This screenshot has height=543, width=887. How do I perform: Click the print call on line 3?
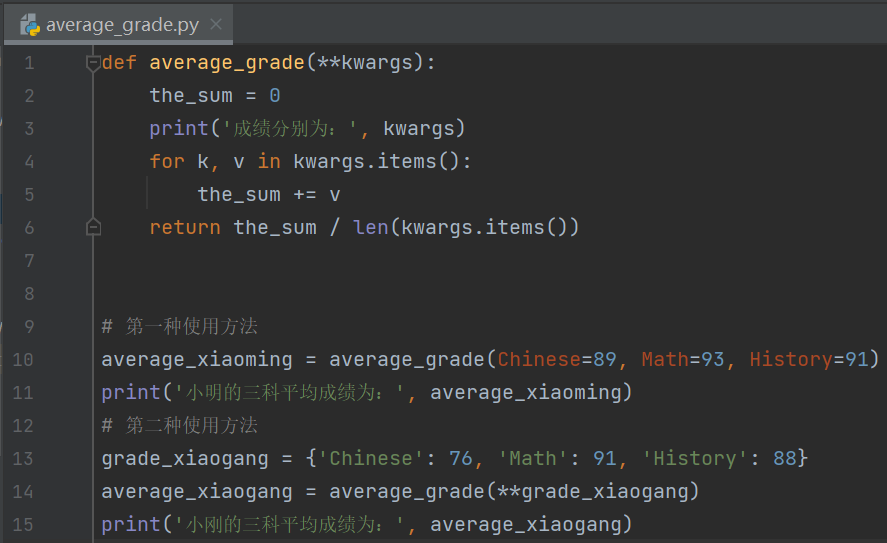(172, 128)
